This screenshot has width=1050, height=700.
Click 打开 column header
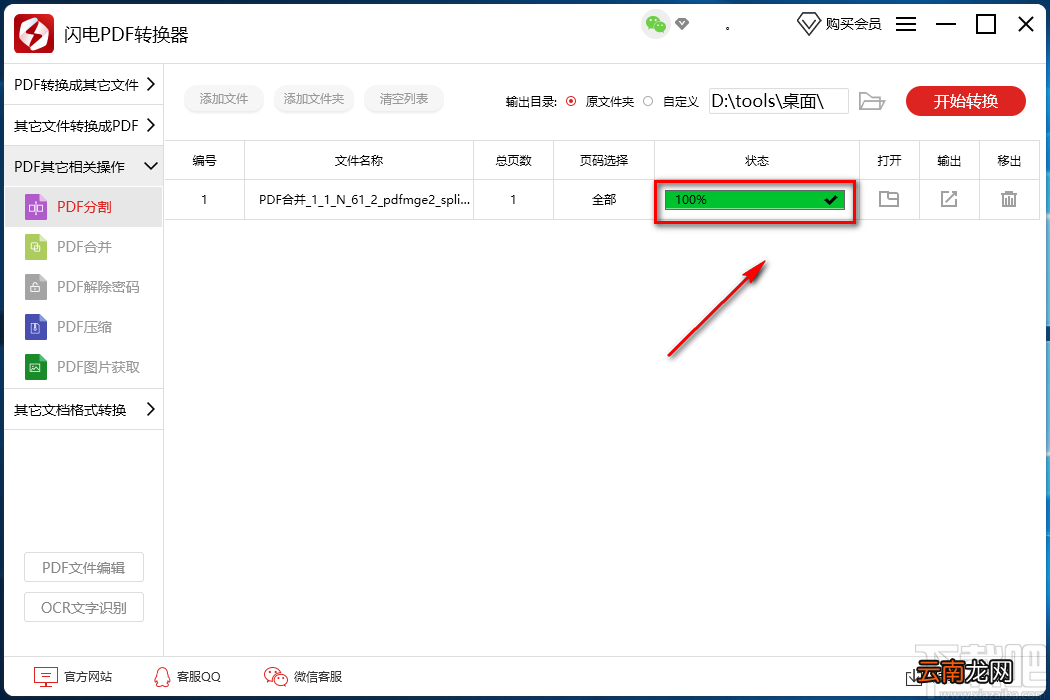click(x=889, y=161)
